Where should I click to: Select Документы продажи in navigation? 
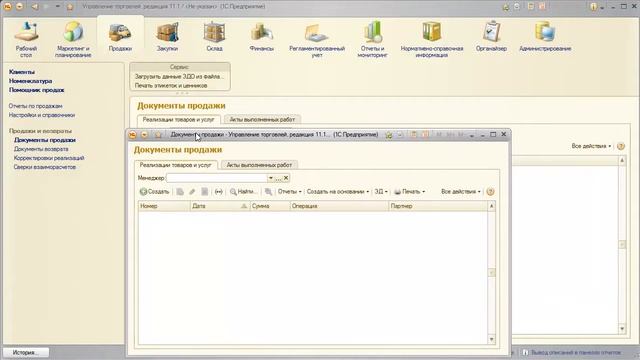pyautogui.click(x=45, y=140)
